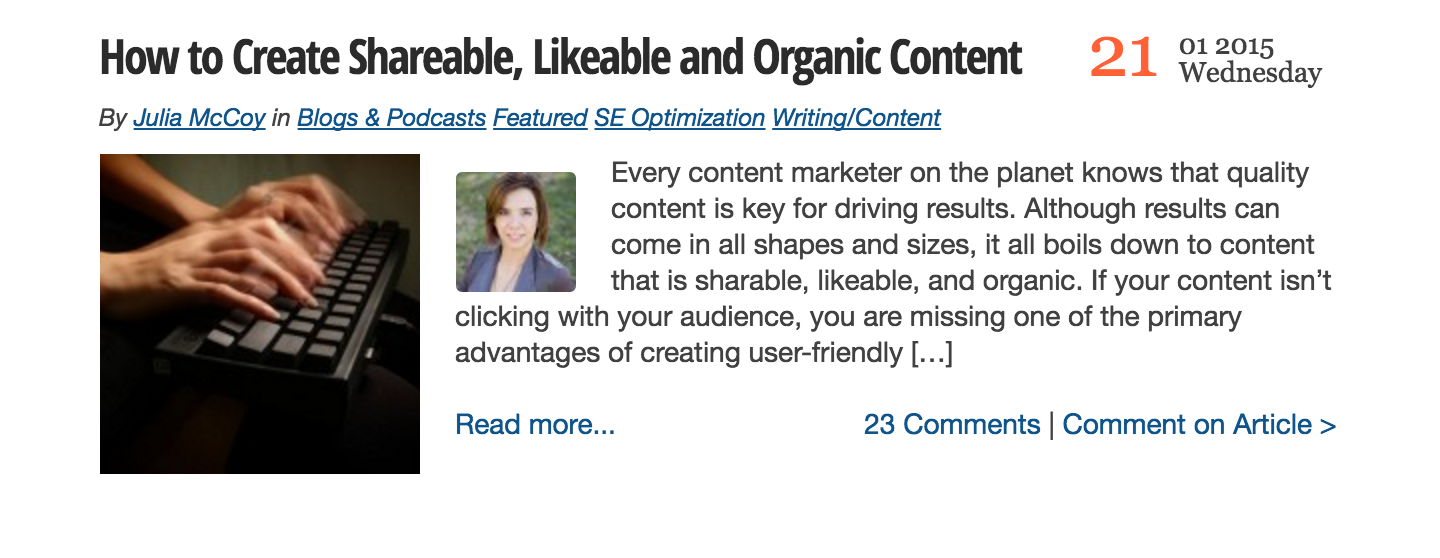Viewport: 1440px width, 558px height.
Task: Open the Writing/Content category link
Action: tap(856, 118)
